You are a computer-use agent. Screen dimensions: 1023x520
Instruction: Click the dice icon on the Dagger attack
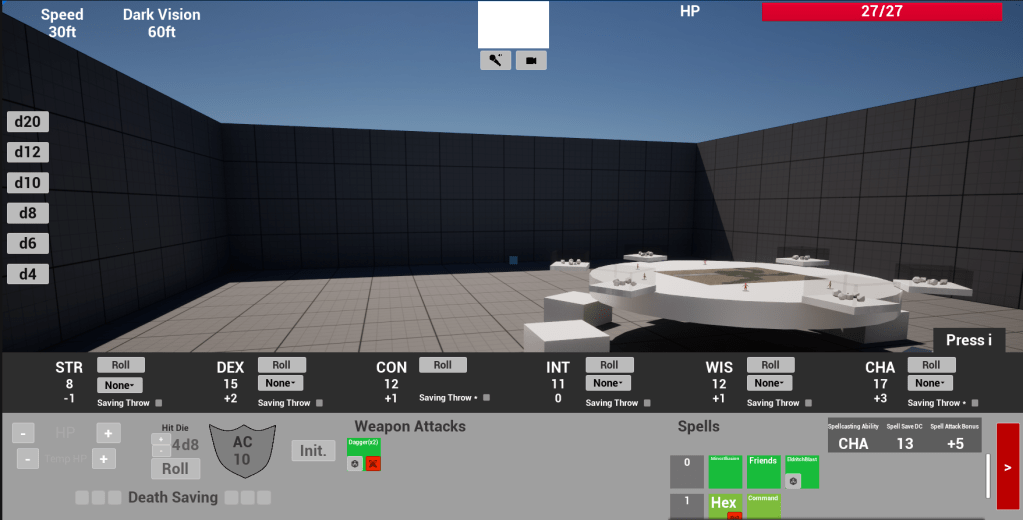click(x=354, y=464)
